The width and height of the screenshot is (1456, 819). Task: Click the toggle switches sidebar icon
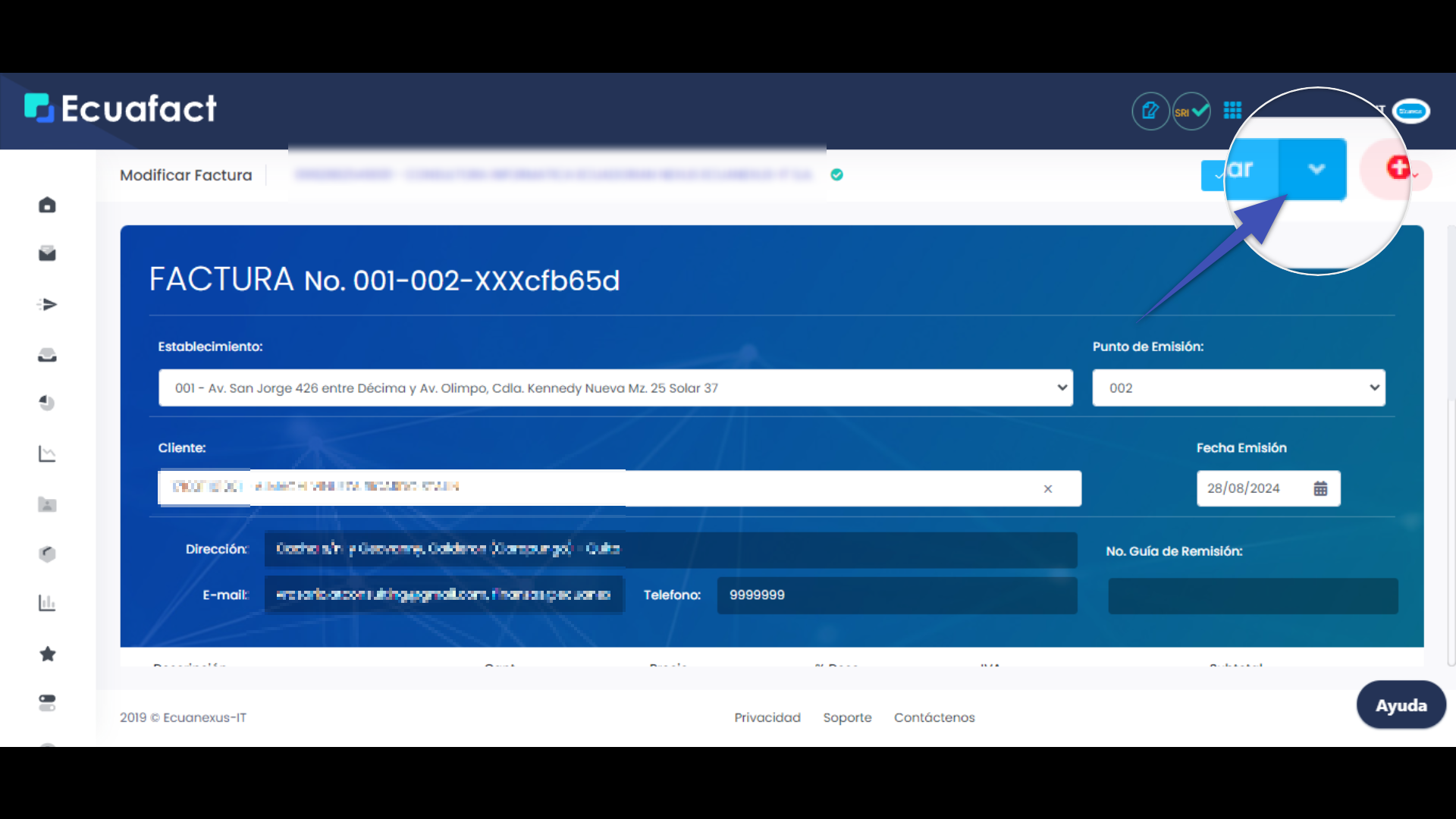coord(47,703)
